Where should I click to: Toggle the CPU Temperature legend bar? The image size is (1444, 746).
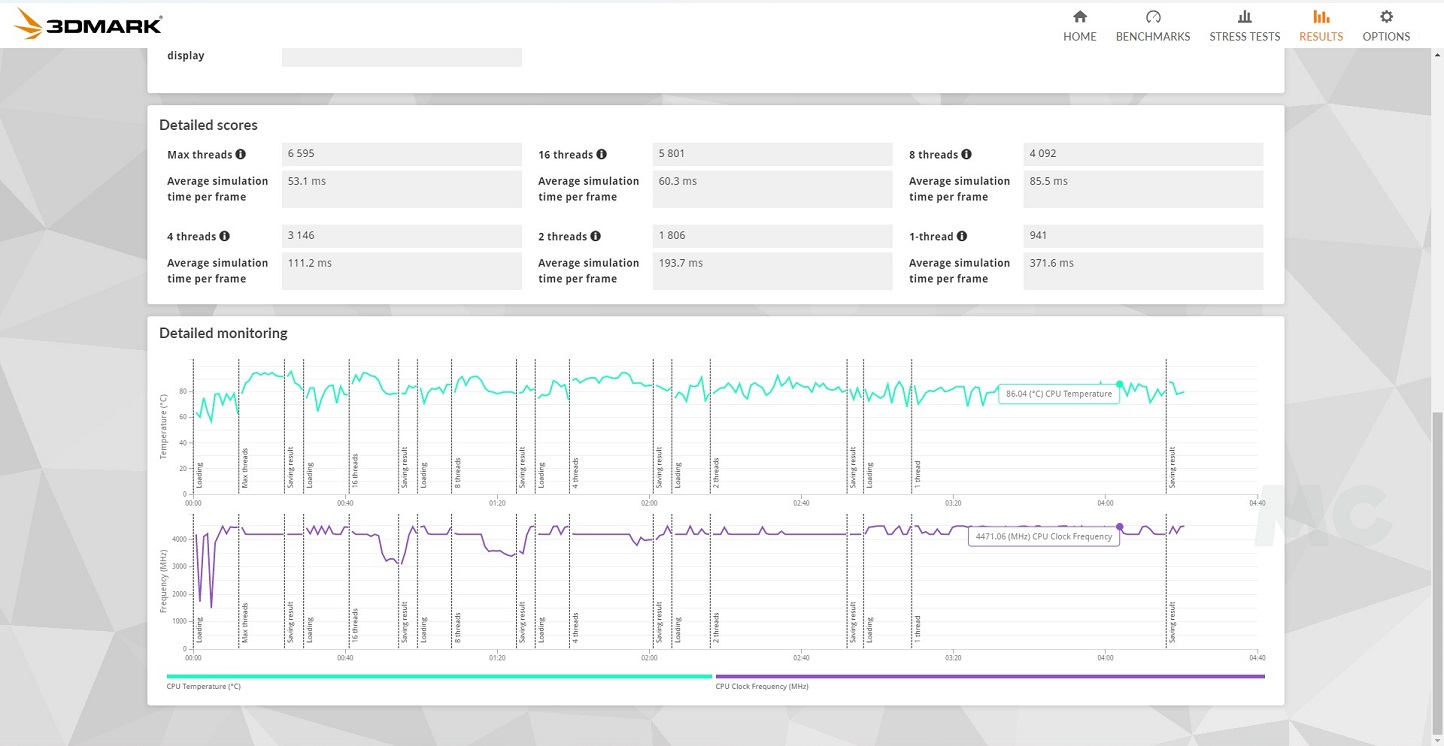[x=438, y=677]
